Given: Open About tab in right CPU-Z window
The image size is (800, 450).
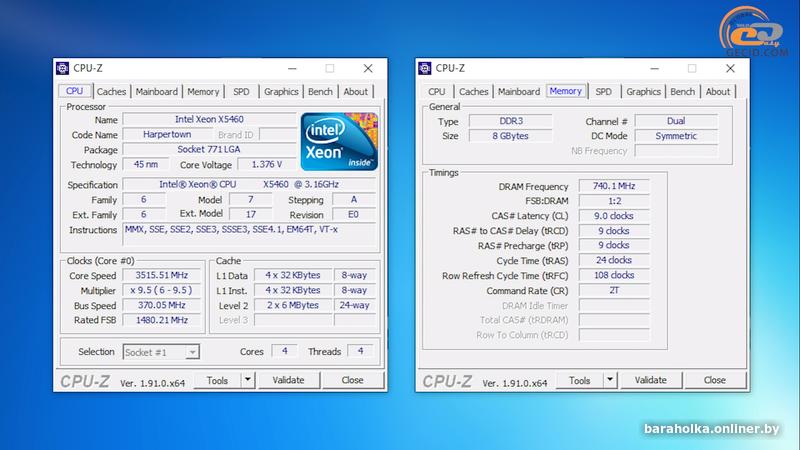Looking at the screenshot, I should [x=718, y=91].
